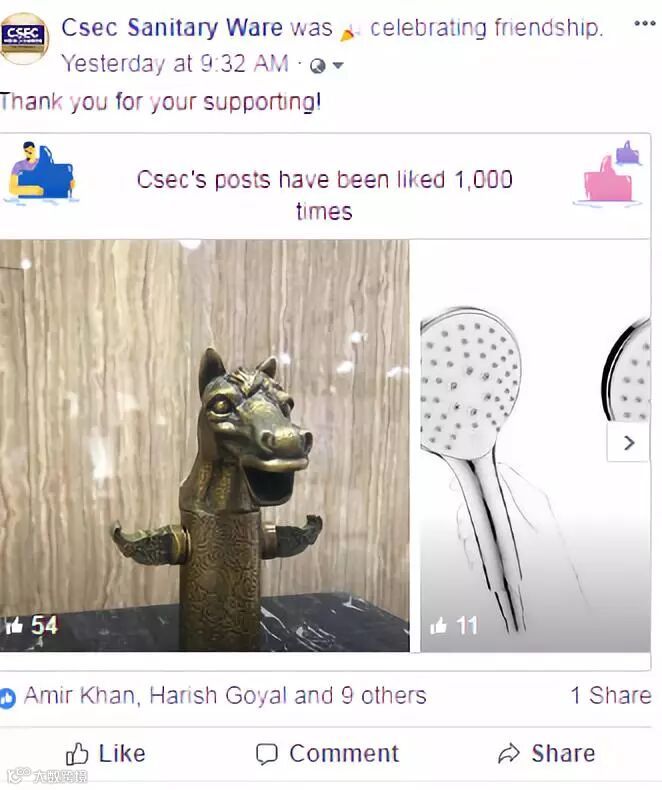Click the CSEC page profile picture
The image size is (662, 790).
point(24,38)
